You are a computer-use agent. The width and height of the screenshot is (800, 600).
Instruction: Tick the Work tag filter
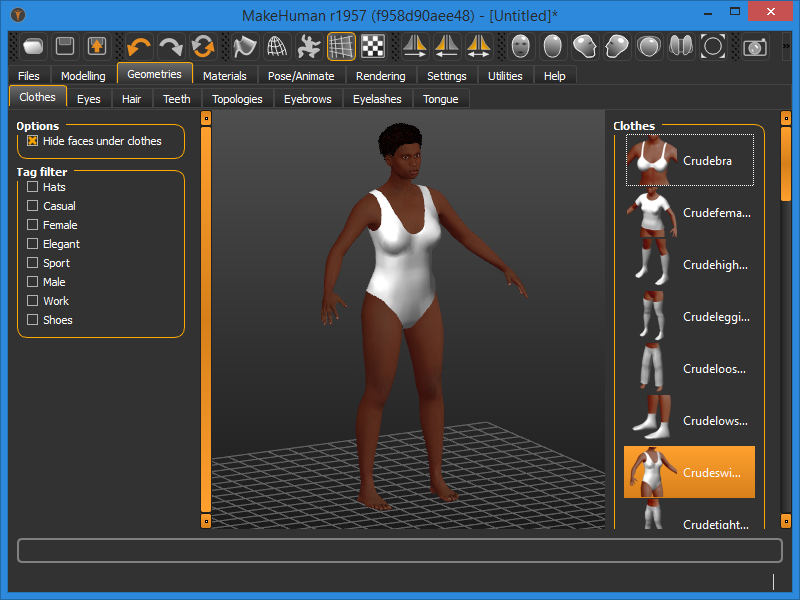tap(33, 301)
